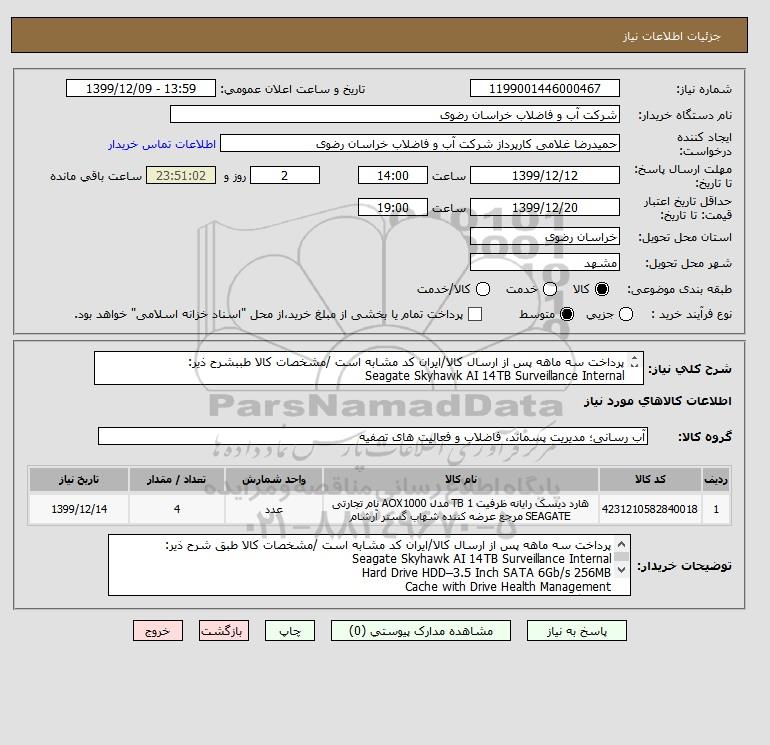
Task: Click the price validity time 19:00 field
Action: click(393, 207)
